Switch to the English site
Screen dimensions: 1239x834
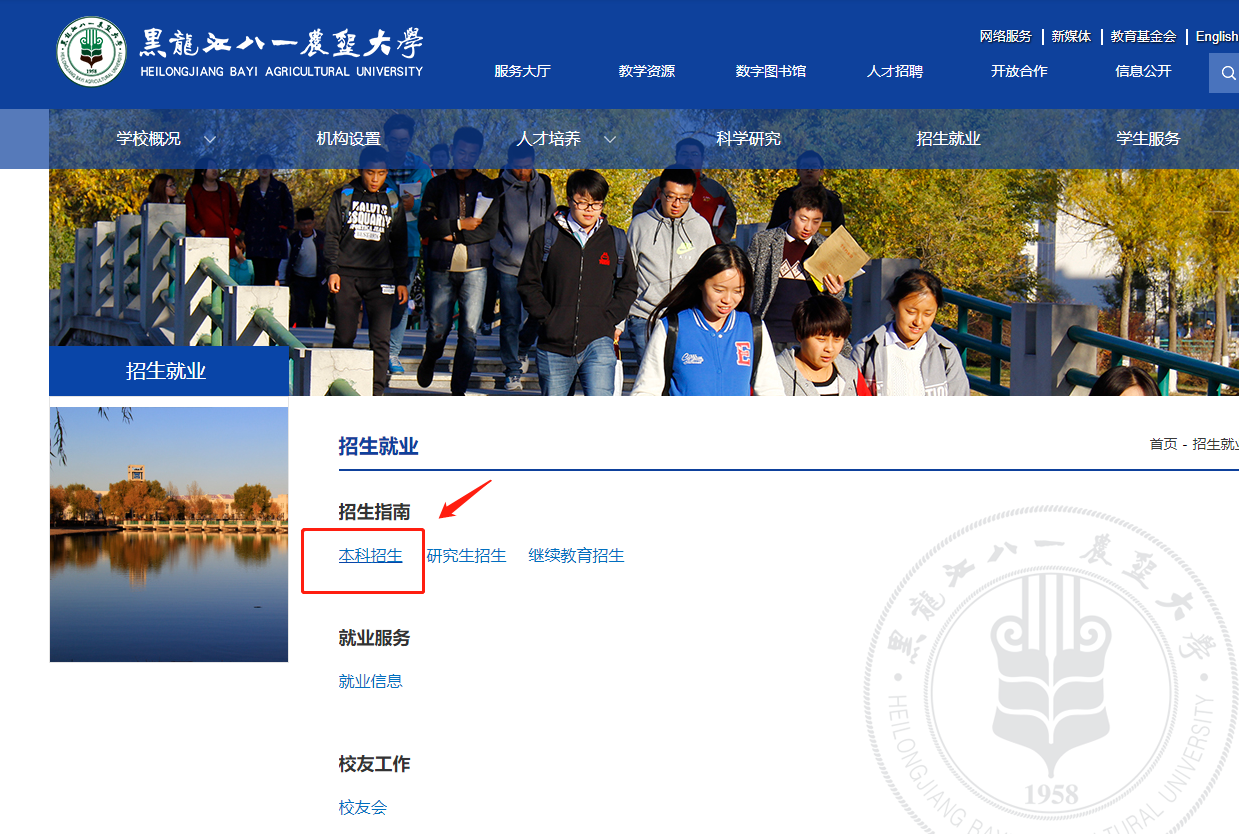[x=1217, y=36]
